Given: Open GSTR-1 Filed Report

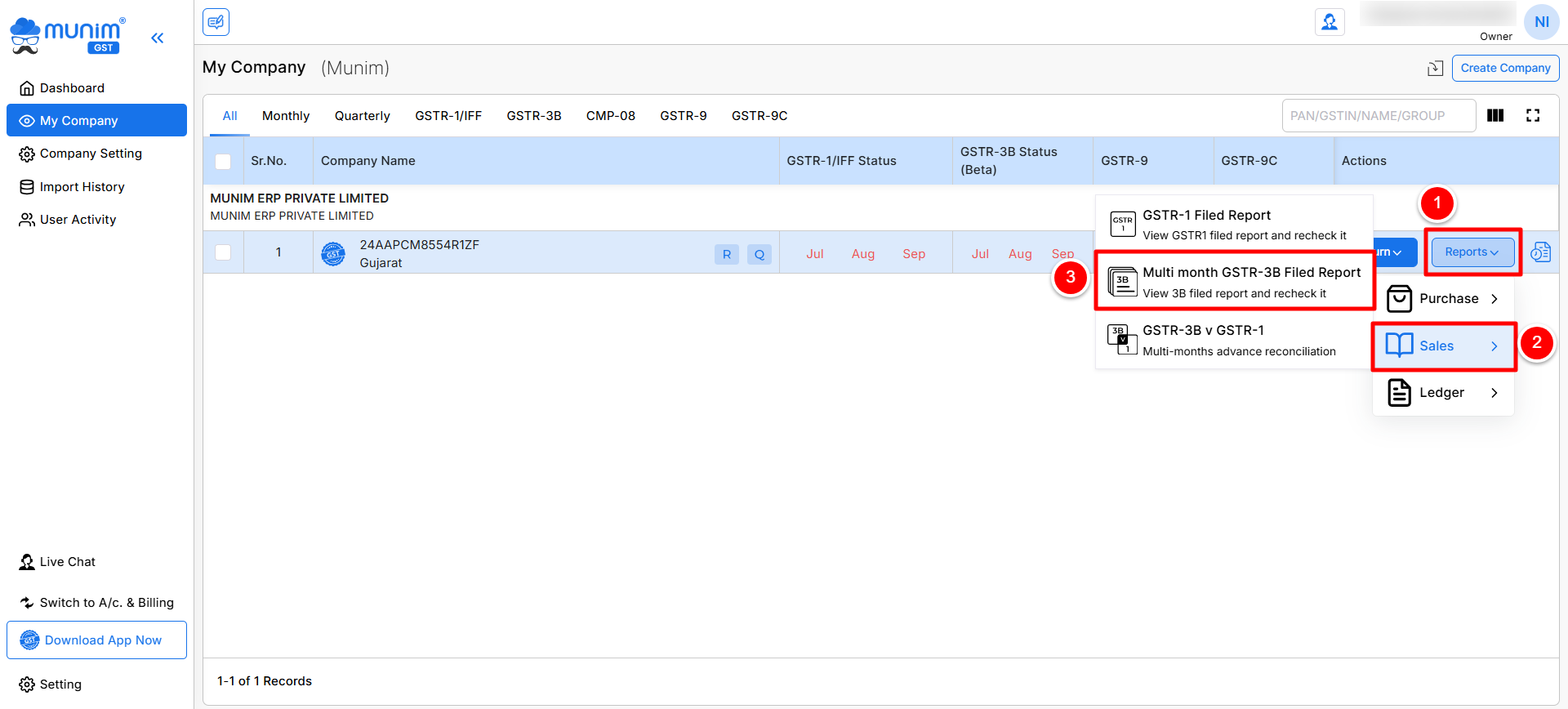Looking at the screenshot, I should point(1233,225).
